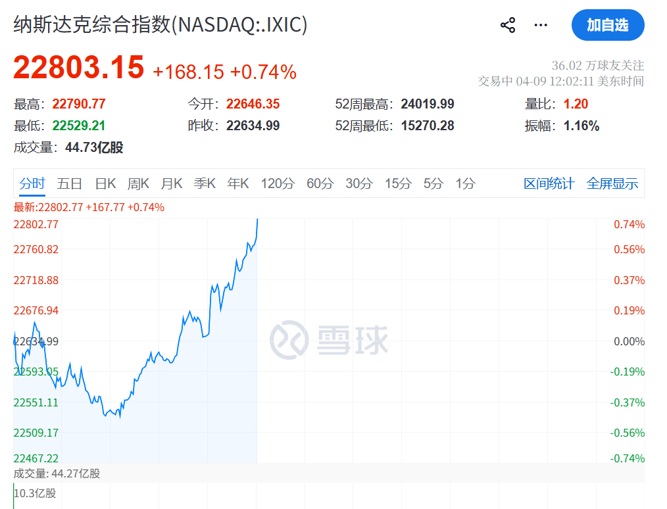The image size is (667, 509).
Task: Switch to 年K chart view
Action: tap(237, 183)
